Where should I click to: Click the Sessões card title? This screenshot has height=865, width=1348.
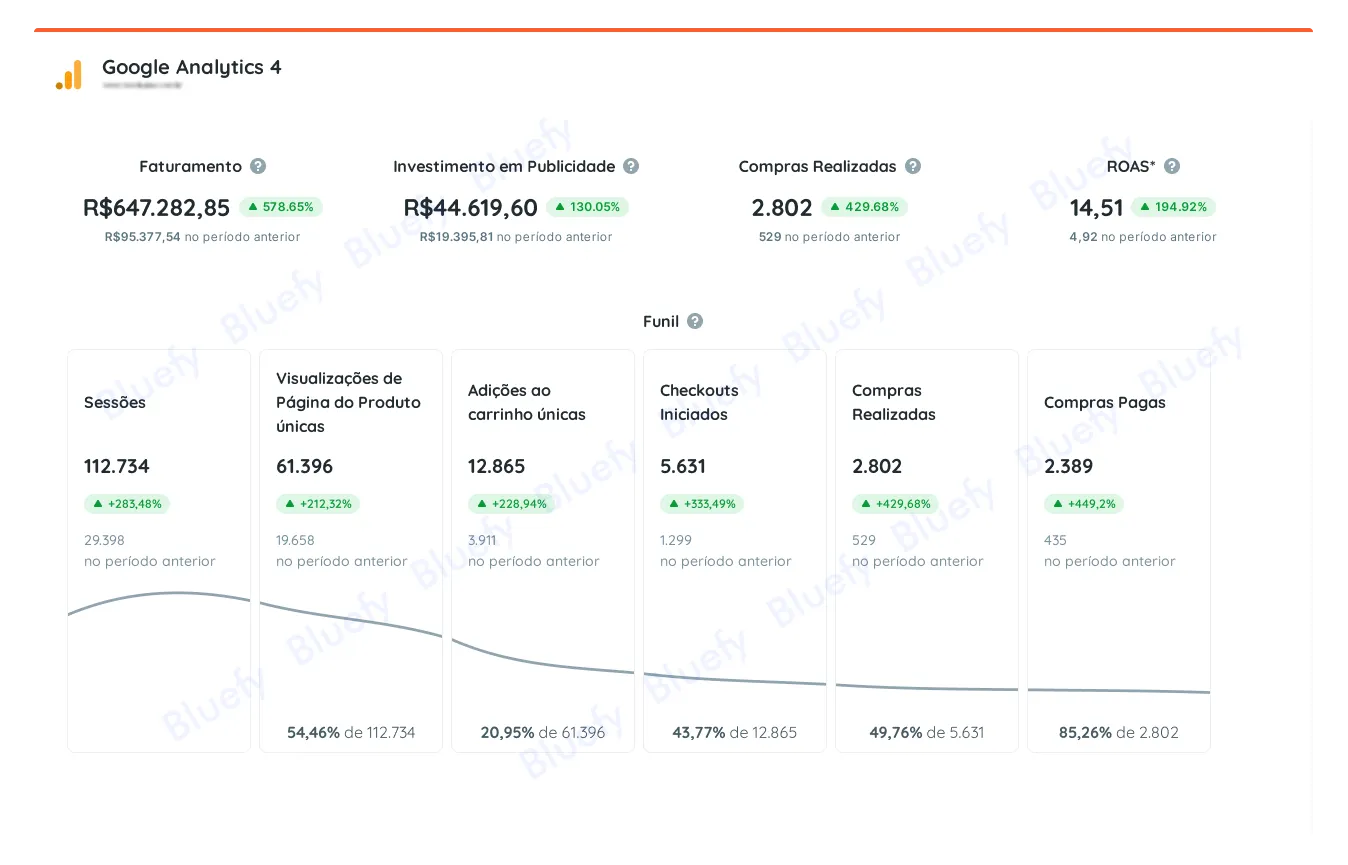click(115, 402)
